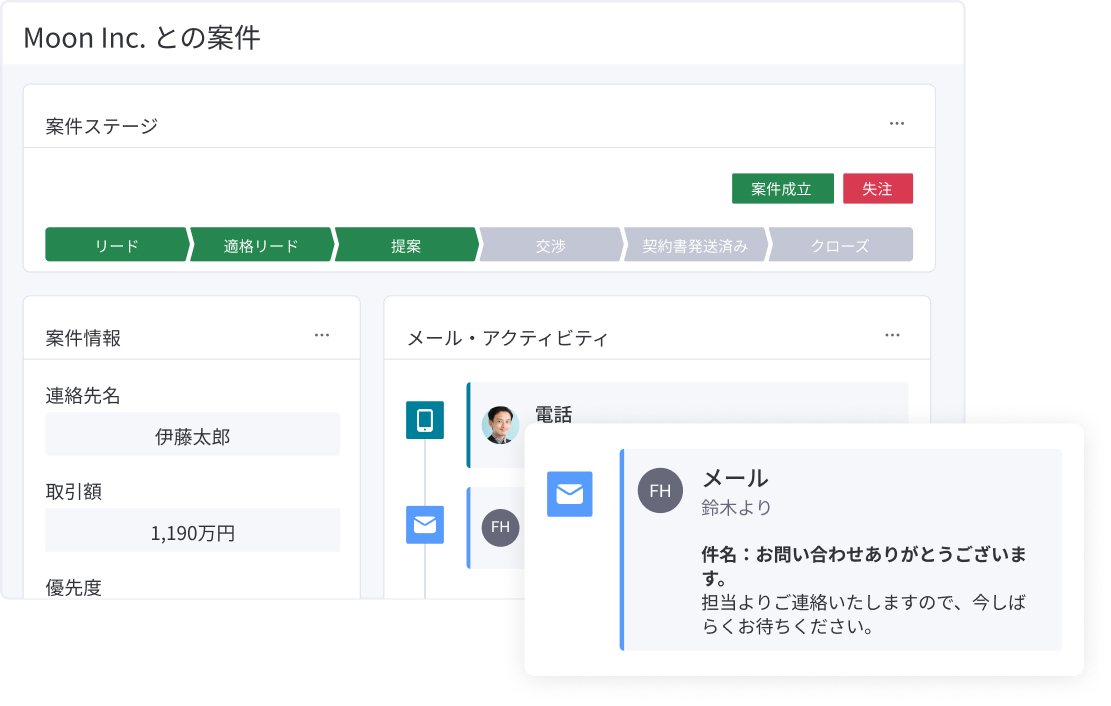Open 案件情報 panel more options menu
This screenshot has height=706, width=1111.
pyautogui.click(x=321, y=336)
